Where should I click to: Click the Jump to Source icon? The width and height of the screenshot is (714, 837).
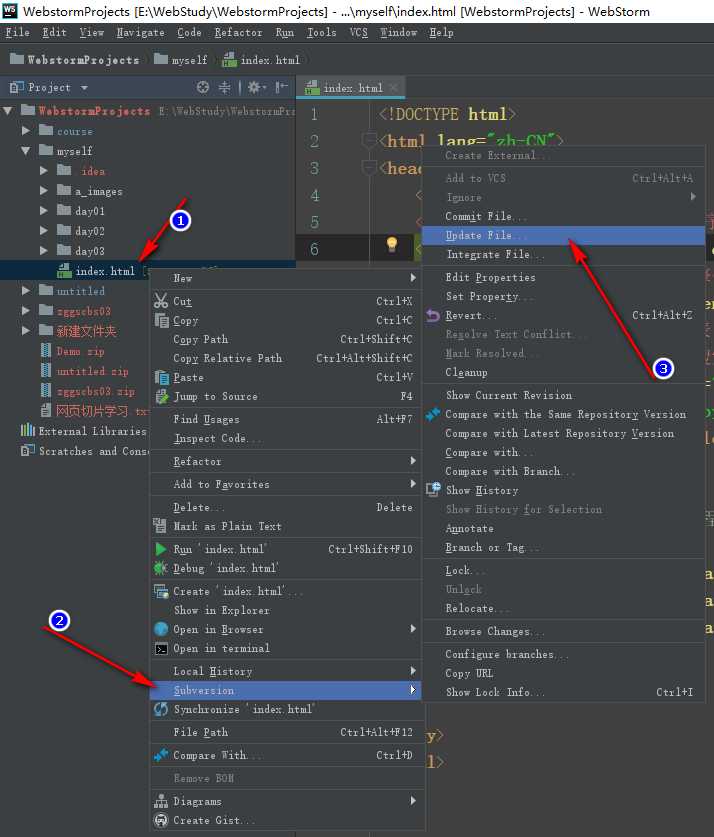(x=161, y=397)
